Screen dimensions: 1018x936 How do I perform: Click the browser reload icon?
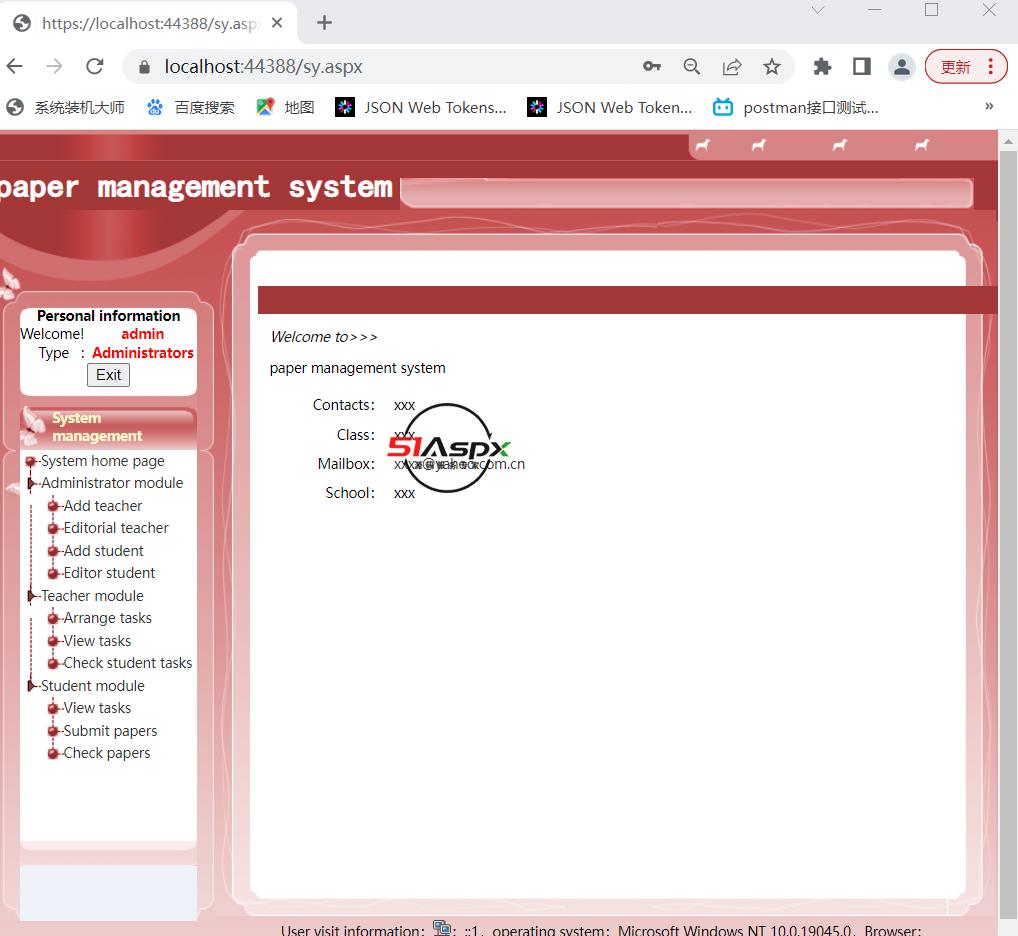coord(95,66)
